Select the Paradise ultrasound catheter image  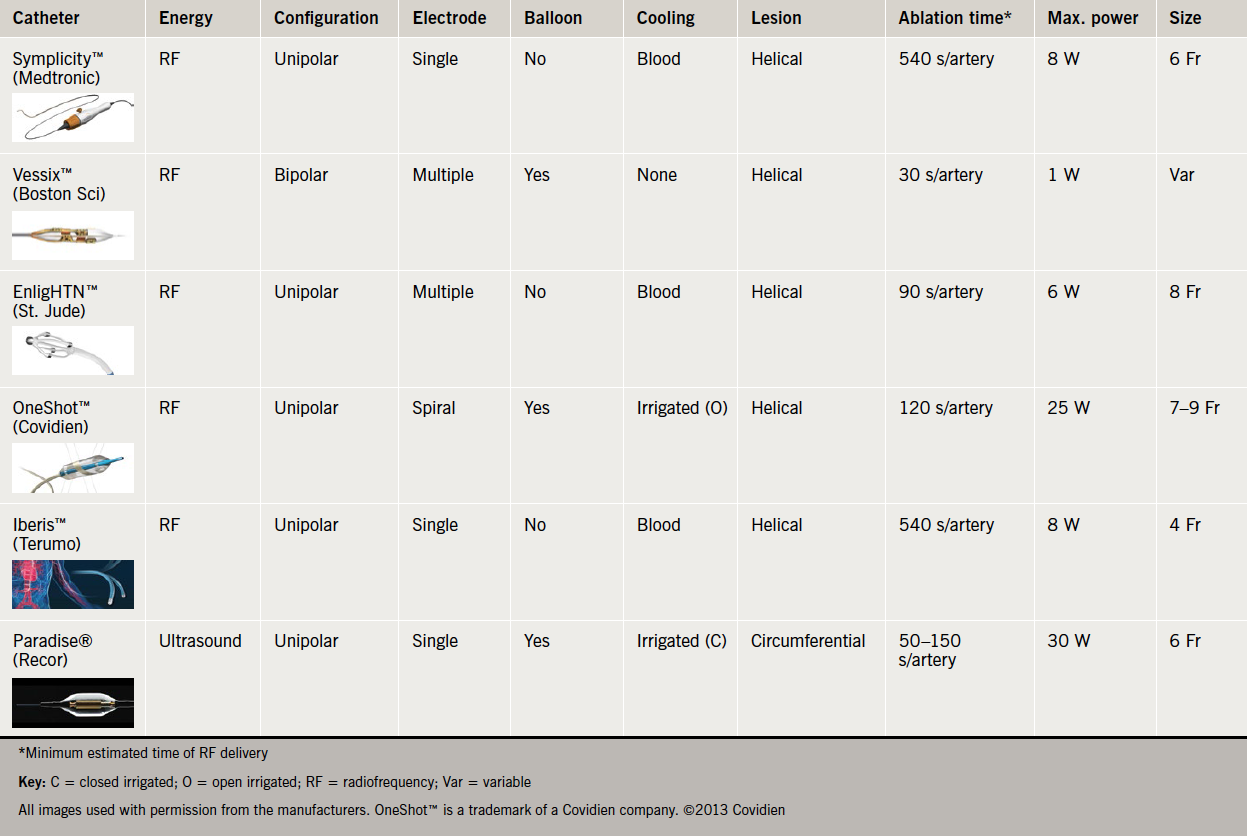73,702
